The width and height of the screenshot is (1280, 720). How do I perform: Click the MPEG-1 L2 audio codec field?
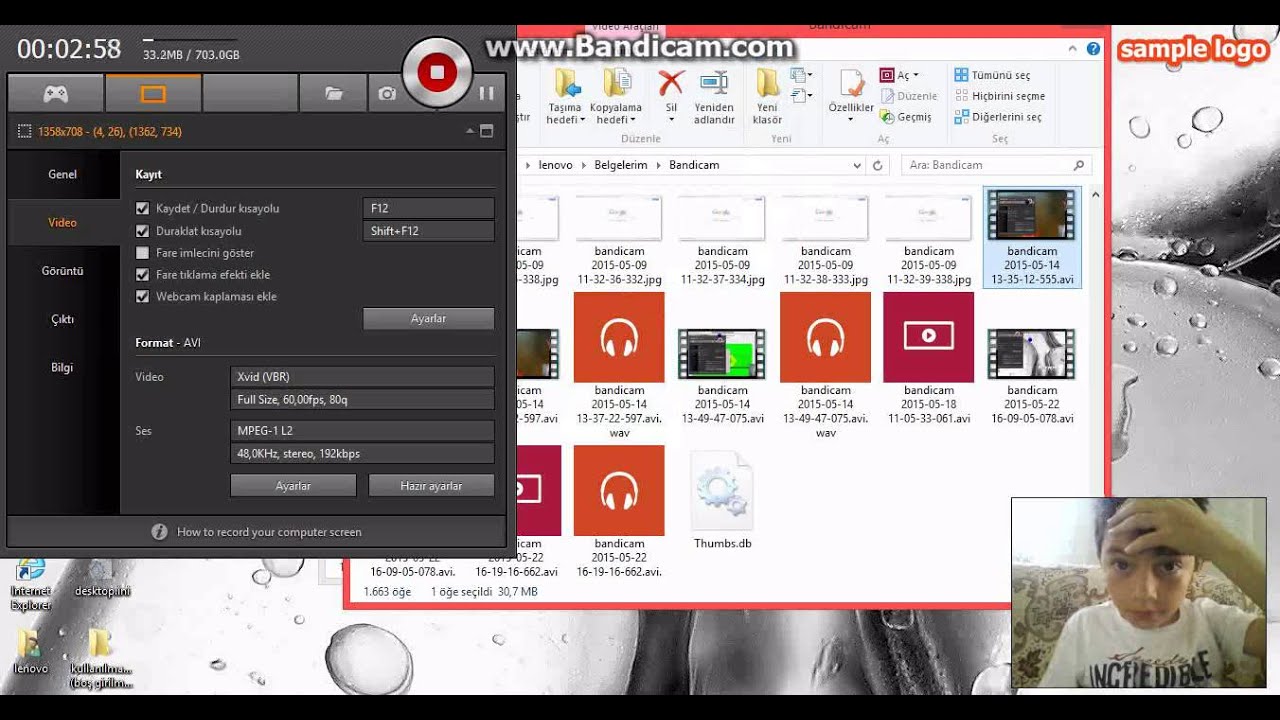(x=362, y=431)
